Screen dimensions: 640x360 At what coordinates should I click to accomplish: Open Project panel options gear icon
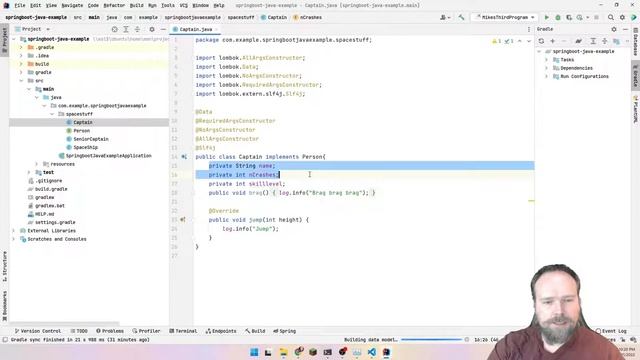pyautogui.click(x=152, y=29)
